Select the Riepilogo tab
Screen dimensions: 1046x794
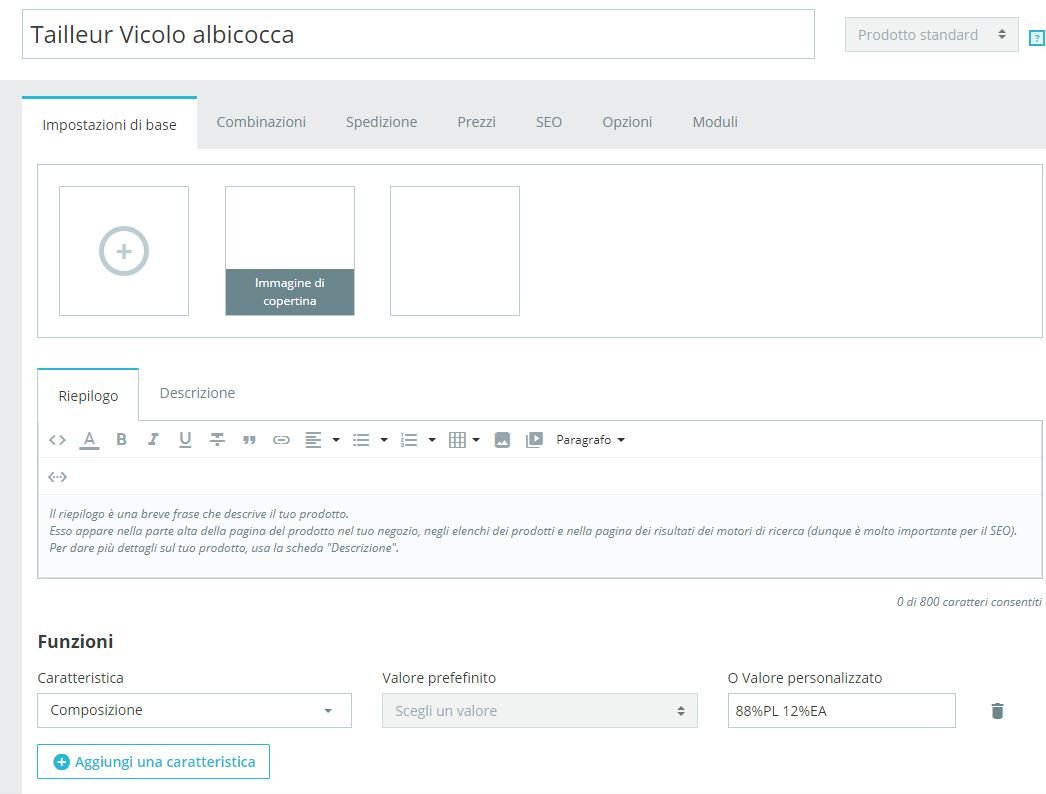point(88,395)
